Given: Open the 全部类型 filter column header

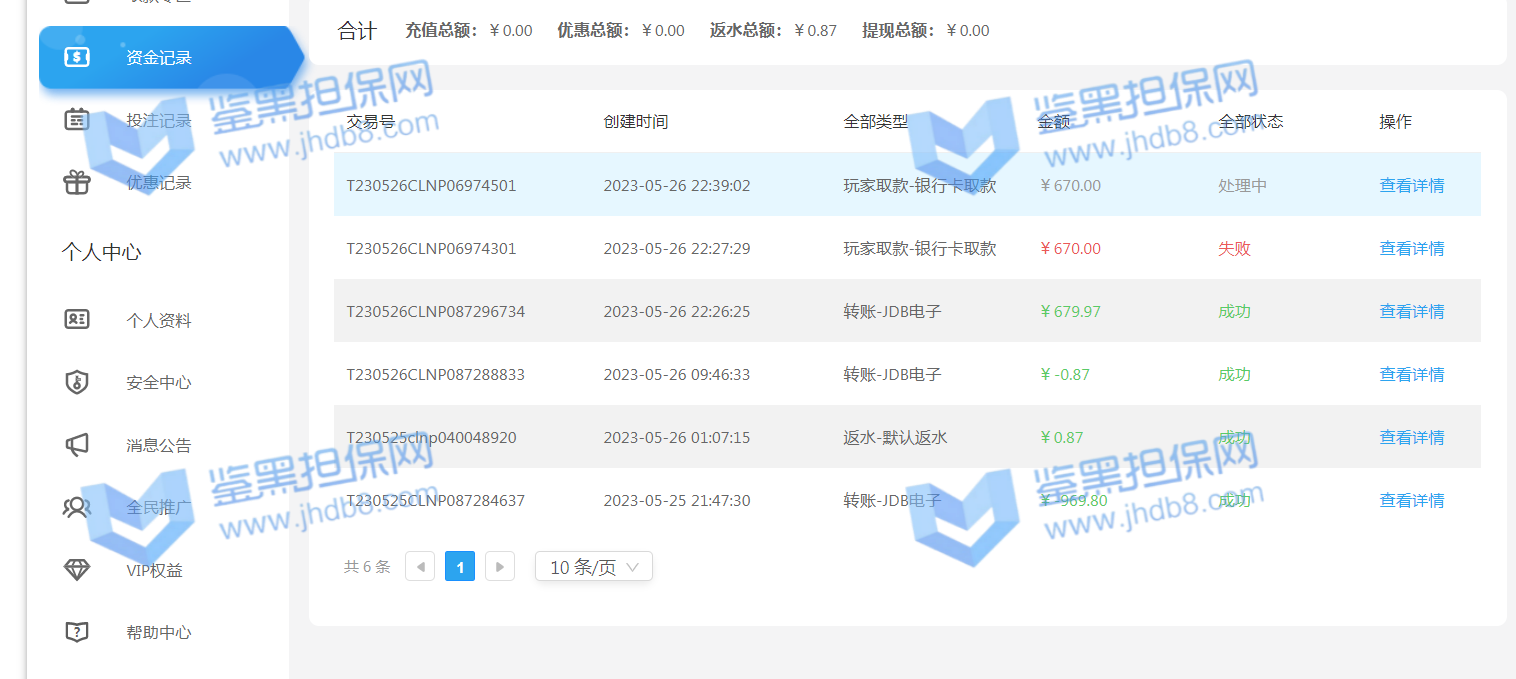Looking at the screenshot, I should pos(875,122).
